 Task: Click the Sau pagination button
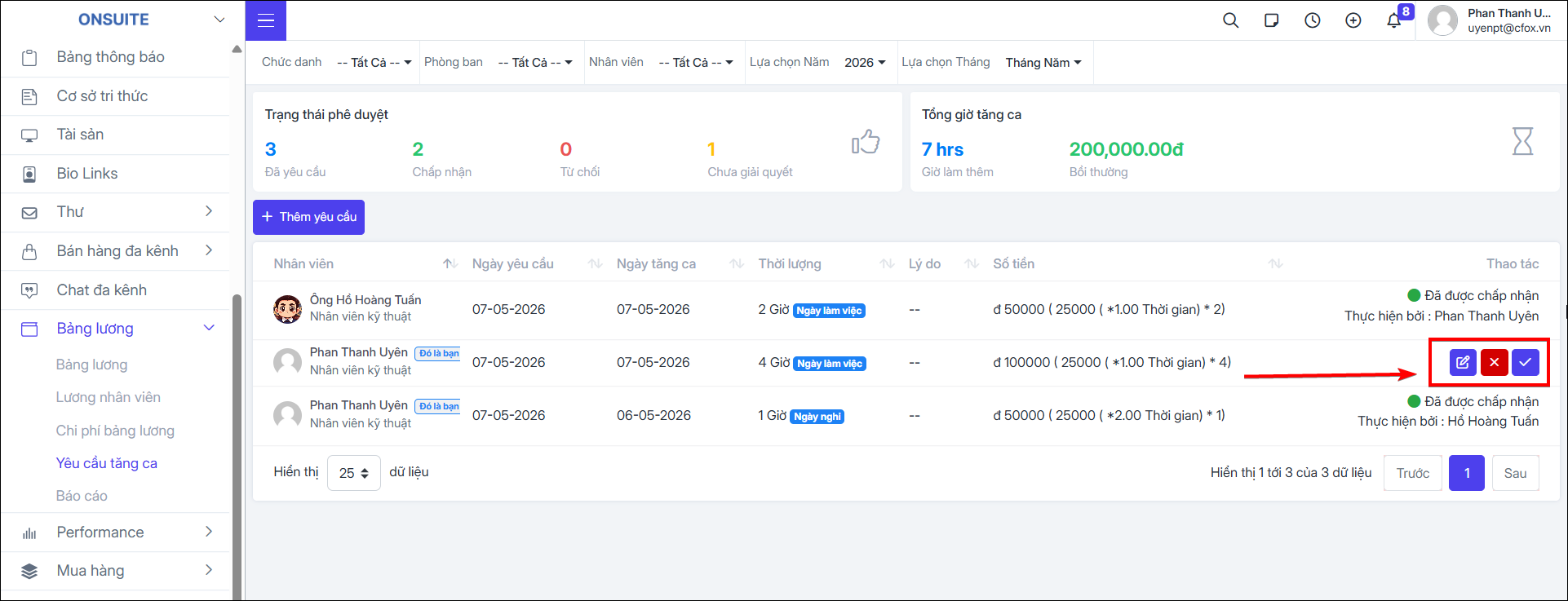[1515, 473]
